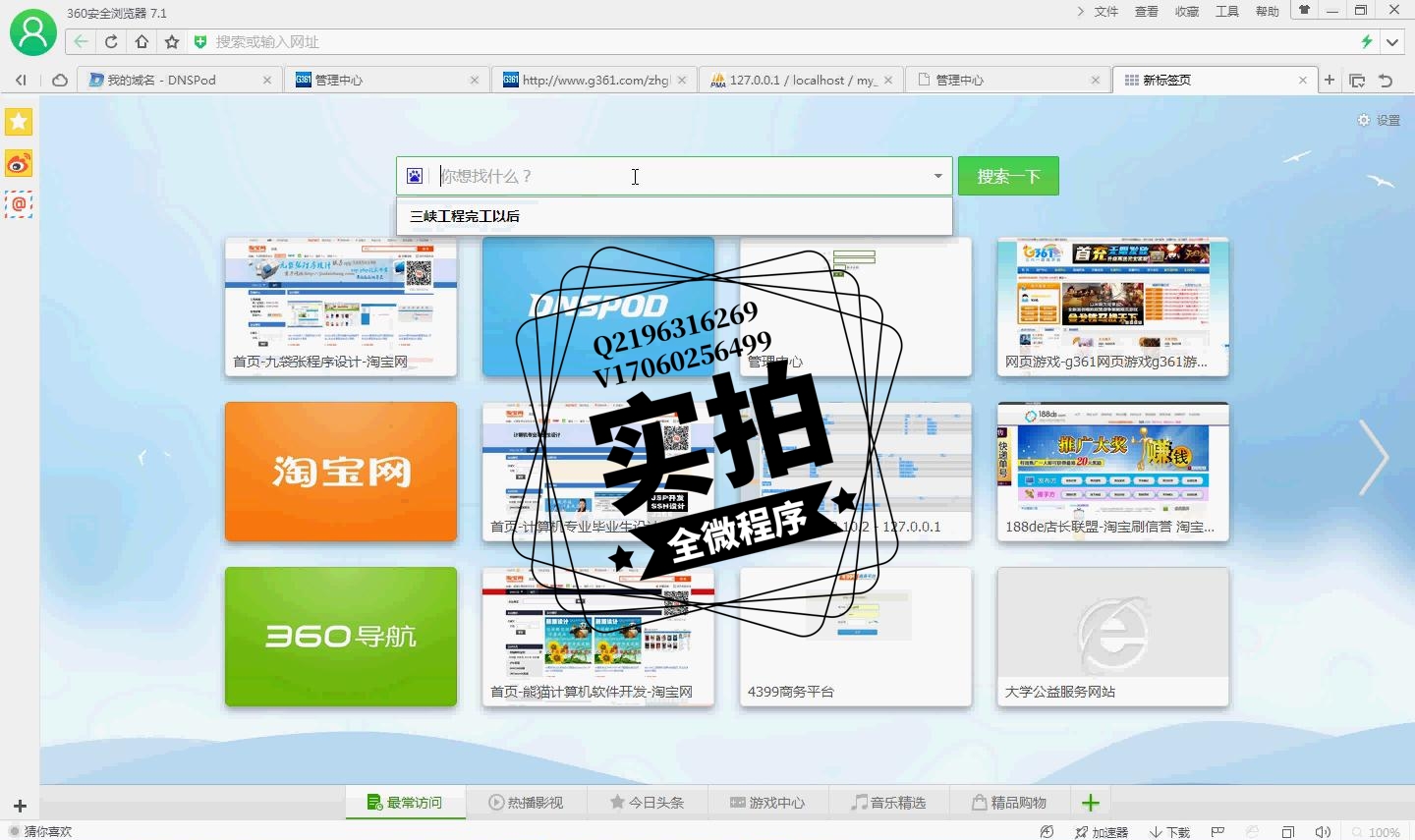Image resolution: width=1415 pixels, height=840 pixels.
Task: Open the tab list window icon
Action: point(1357,81)
